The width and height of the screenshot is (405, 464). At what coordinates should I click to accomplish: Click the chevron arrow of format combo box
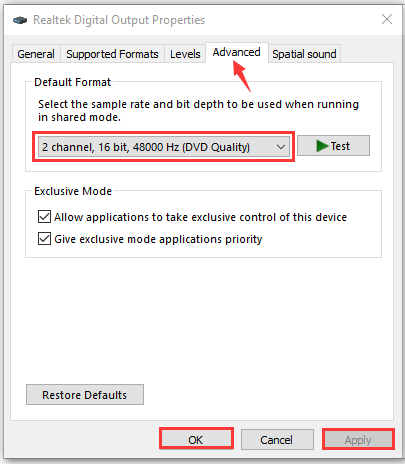(x=281, y=147)
